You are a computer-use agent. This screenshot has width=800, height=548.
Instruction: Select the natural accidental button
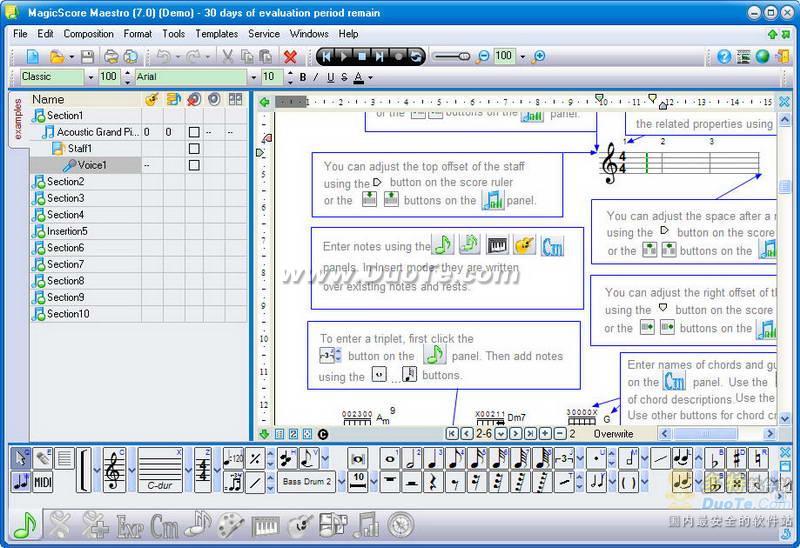coord(758,459)
